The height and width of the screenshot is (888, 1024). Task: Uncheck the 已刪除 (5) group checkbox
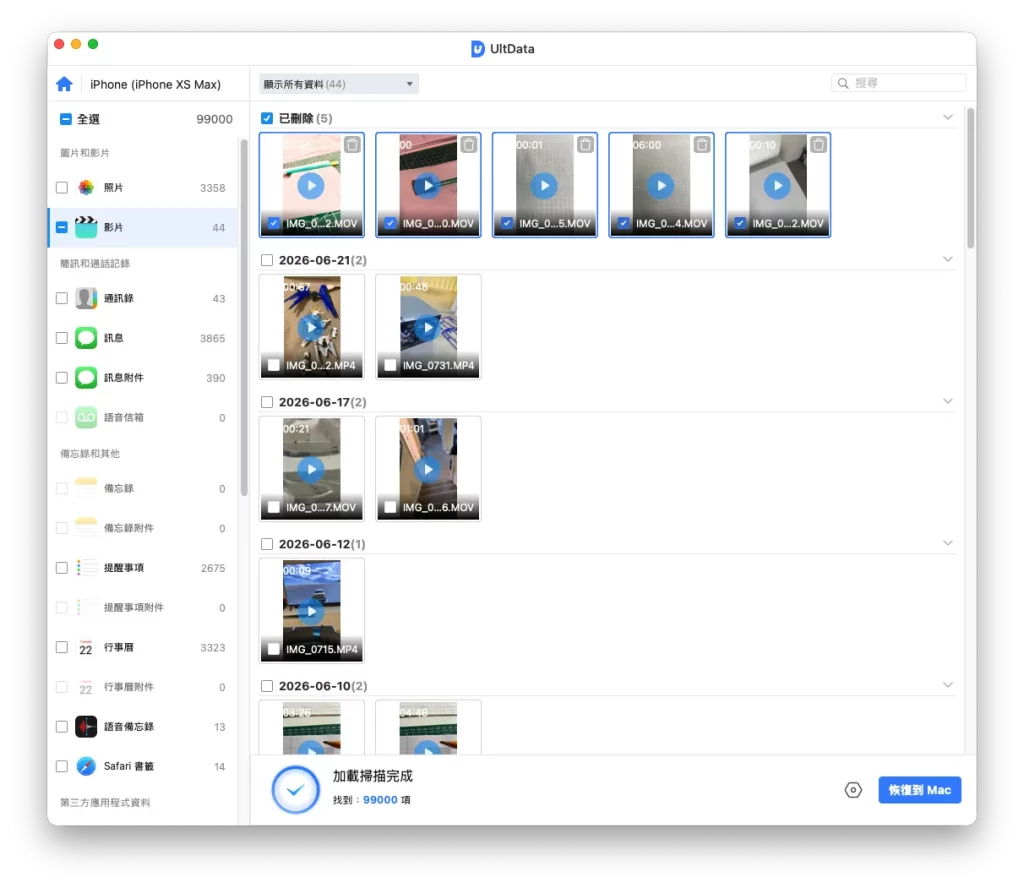266,118
